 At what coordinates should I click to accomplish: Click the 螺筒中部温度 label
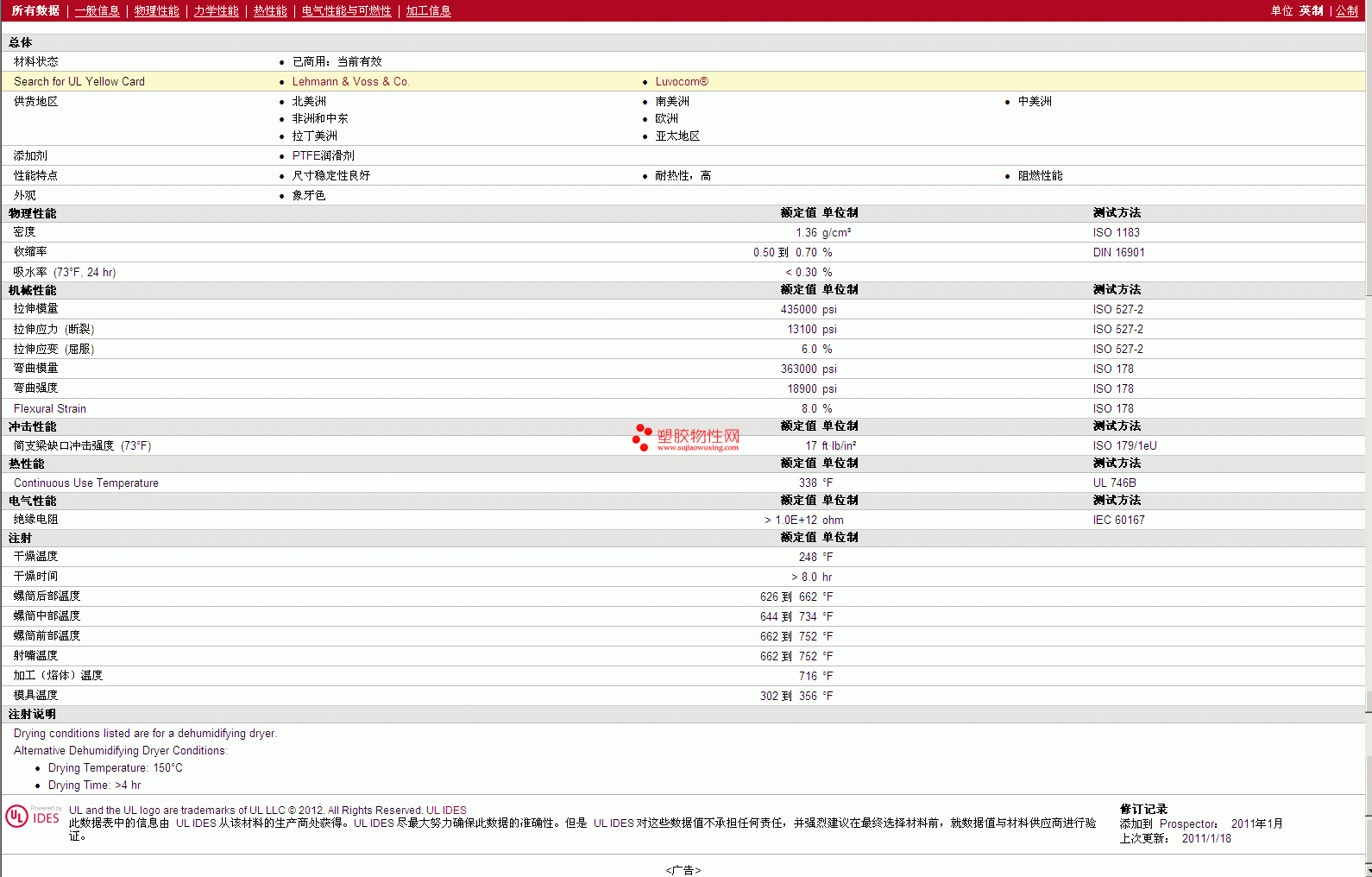coord(47,616)
